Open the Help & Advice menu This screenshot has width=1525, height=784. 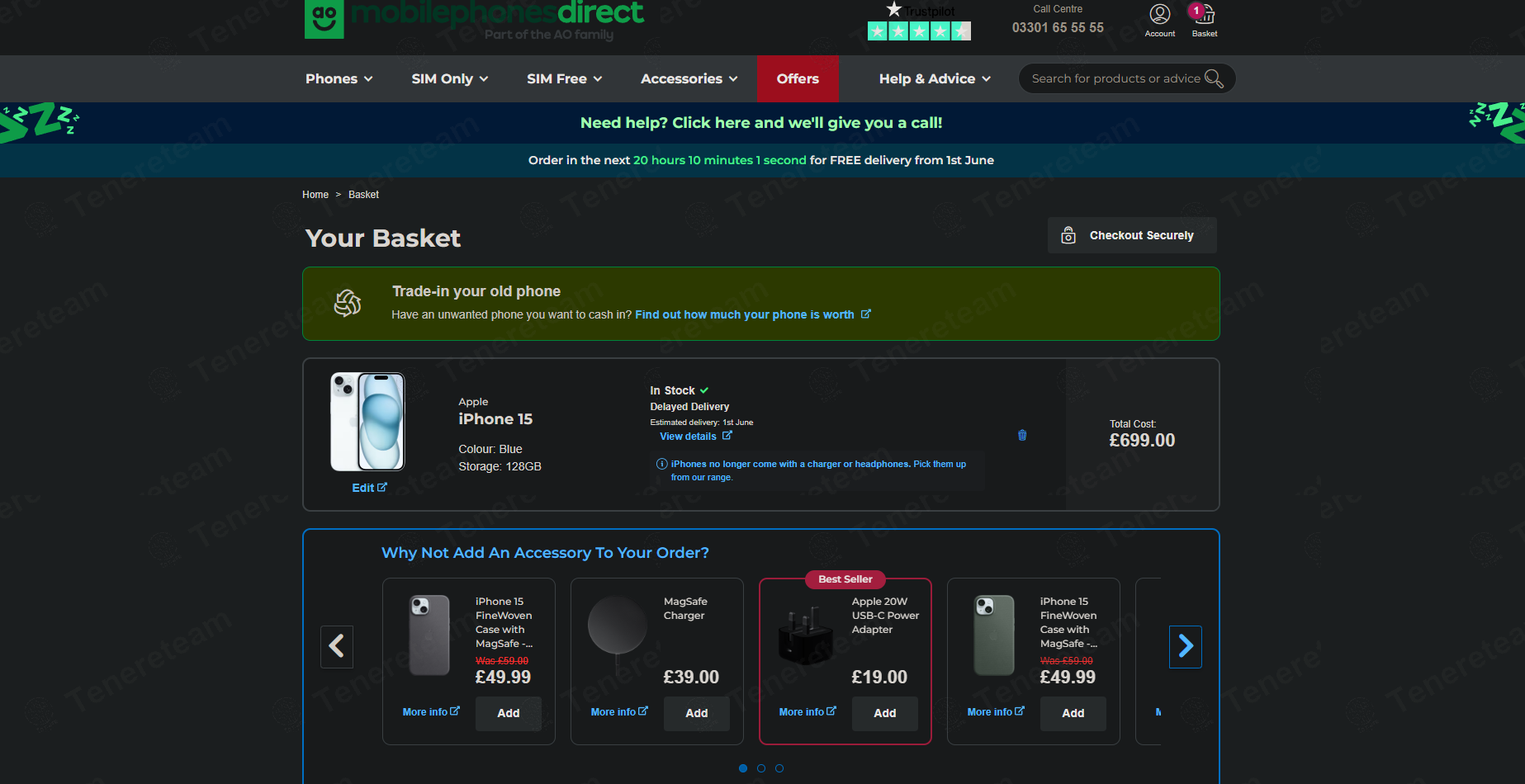point(934,78)
